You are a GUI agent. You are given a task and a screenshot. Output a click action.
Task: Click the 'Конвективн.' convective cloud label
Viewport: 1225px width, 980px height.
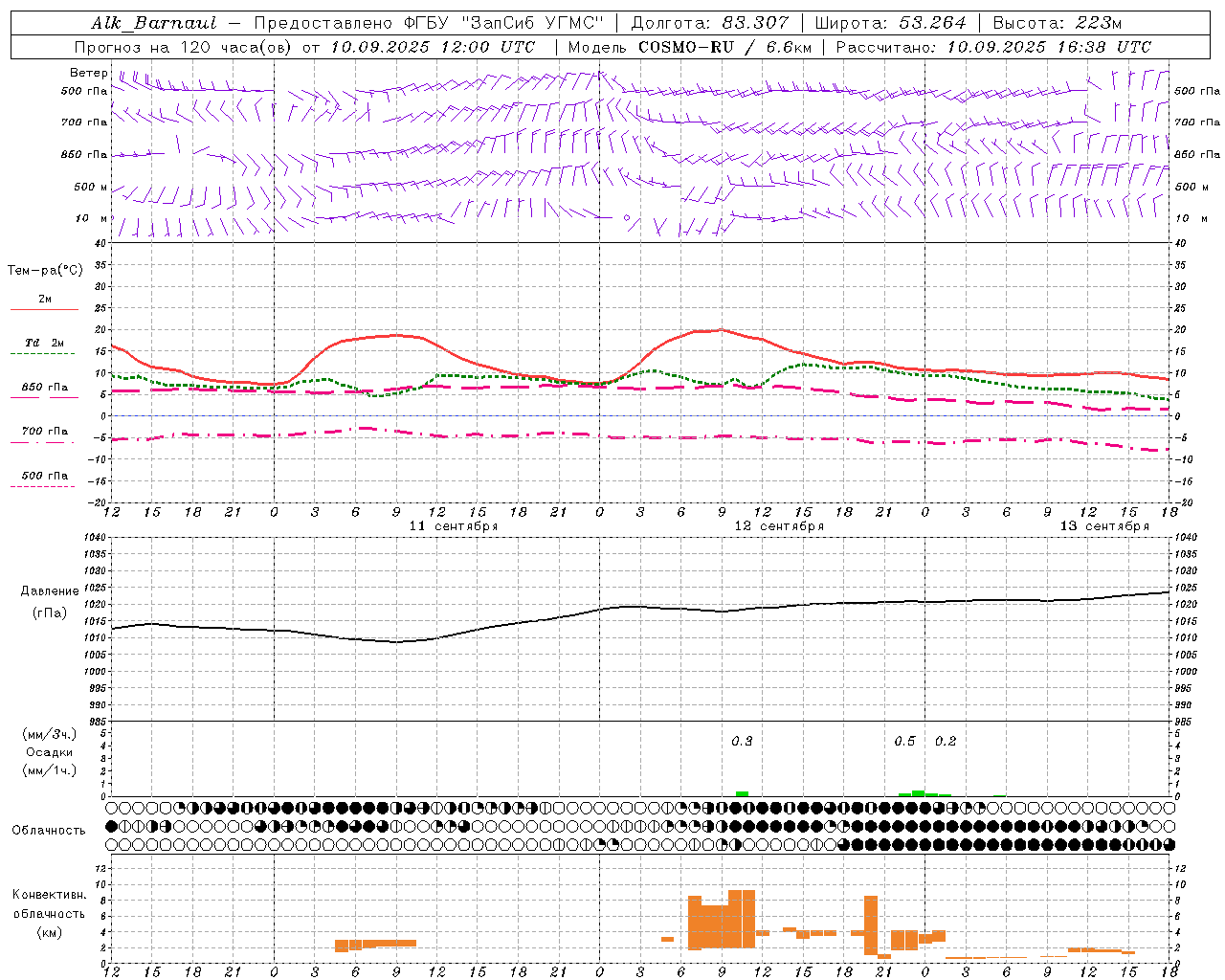point(49,895)
